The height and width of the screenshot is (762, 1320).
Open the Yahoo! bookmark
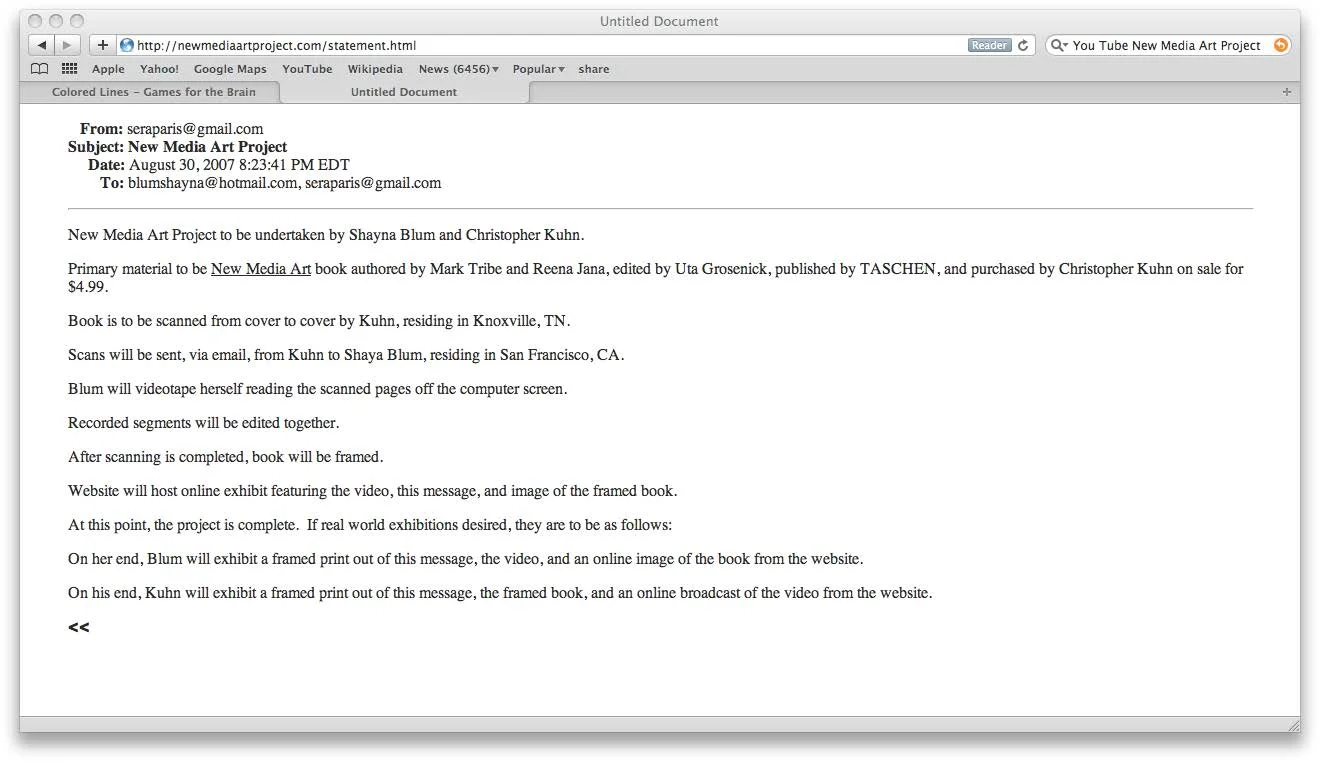tap(159, 69)
